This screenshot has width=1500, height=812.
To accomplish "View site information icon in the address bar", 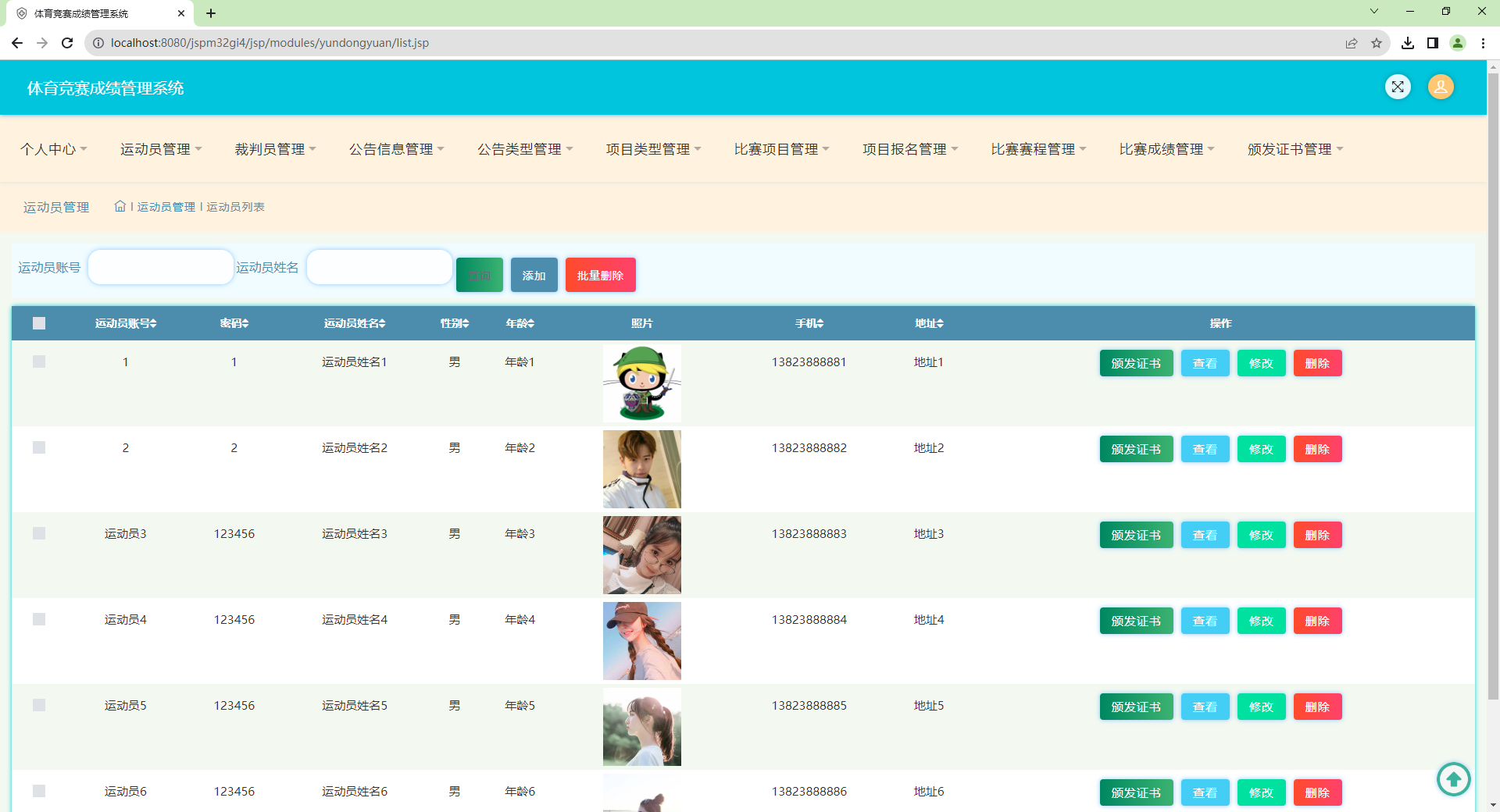I will click(x=98, y=43).
